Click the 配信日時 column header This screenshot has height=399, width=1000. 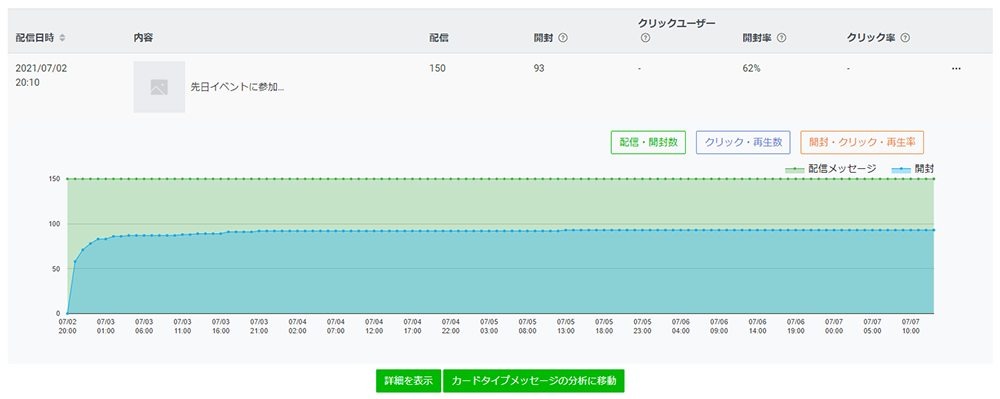pyautogui.click(x=36, y=38)
